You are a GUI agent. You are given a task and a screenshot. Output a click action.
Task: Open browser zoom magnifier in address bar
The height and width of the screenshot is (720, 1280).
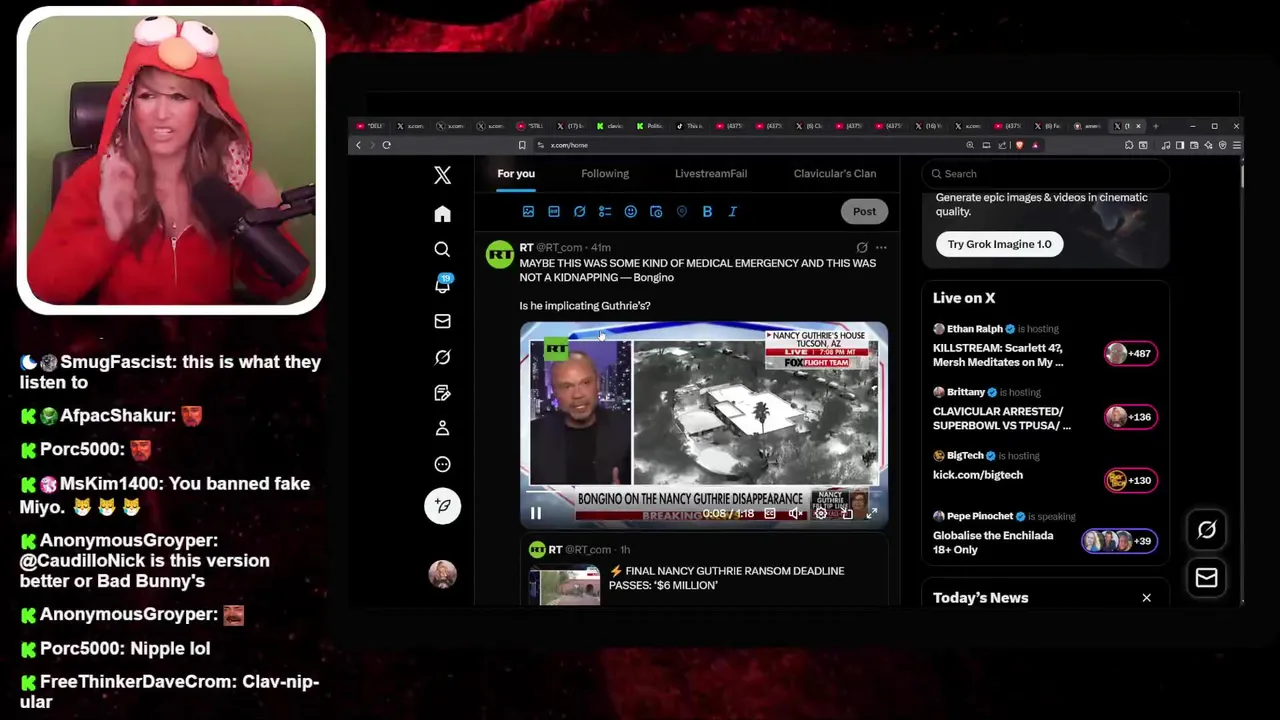969,146
